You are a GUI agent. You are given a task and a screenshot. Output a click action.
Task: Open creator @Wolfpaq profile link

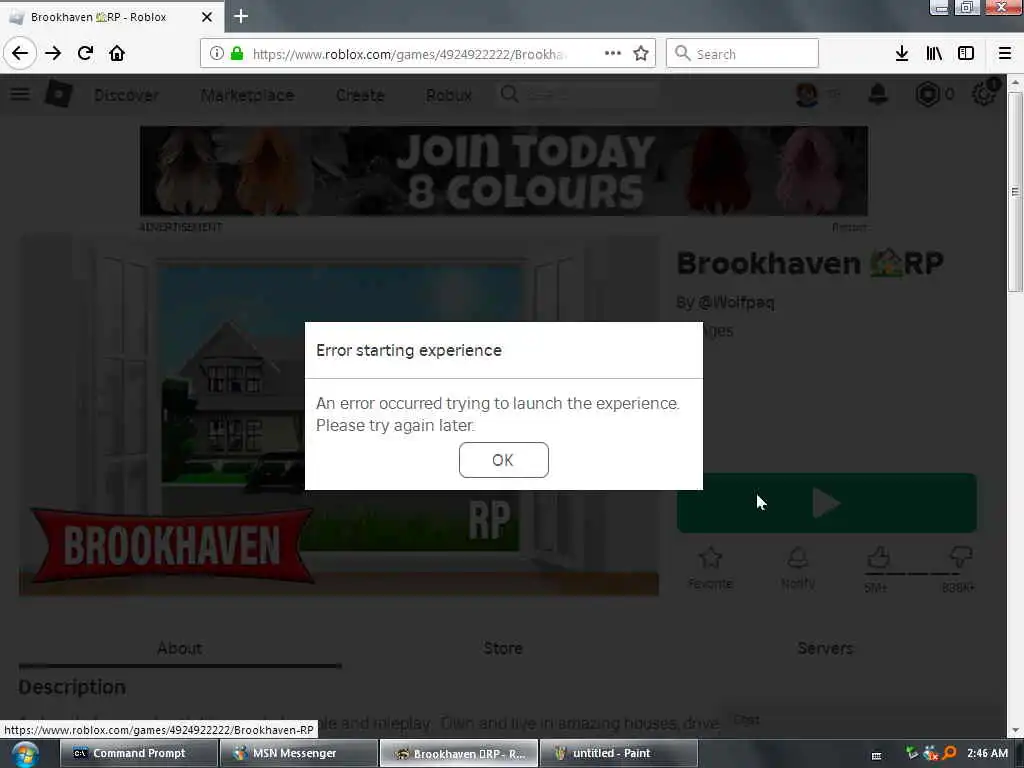click(736, 302)
